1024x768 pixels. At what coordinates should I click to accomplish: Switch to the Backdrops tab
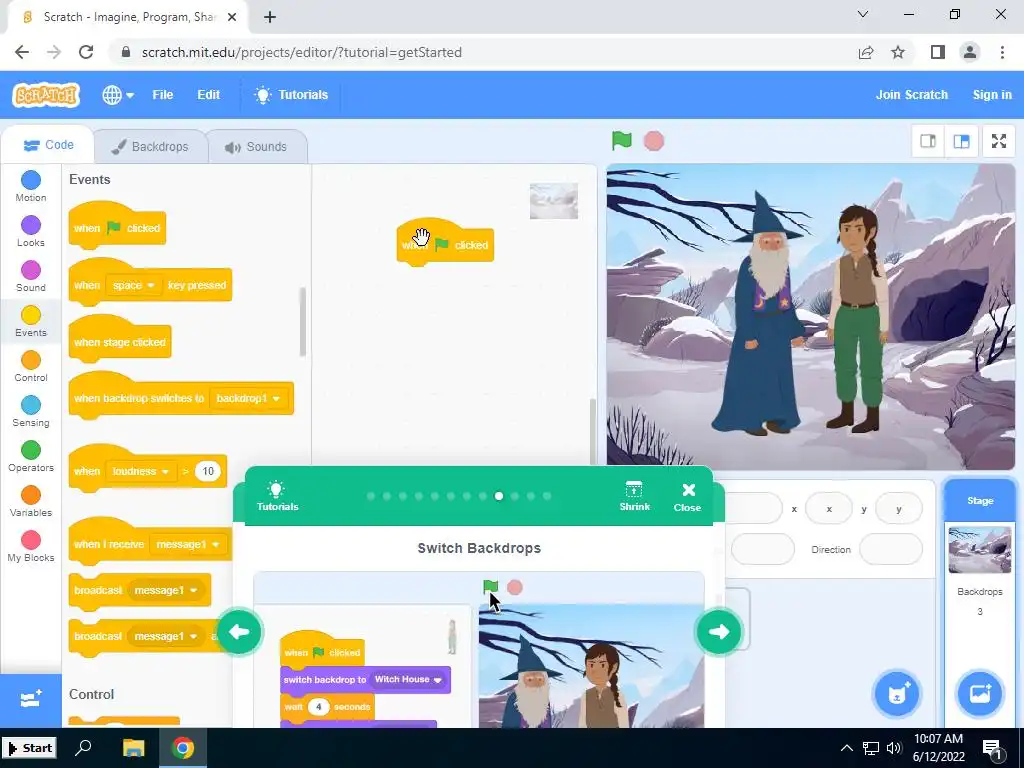(x=150, y=147)
